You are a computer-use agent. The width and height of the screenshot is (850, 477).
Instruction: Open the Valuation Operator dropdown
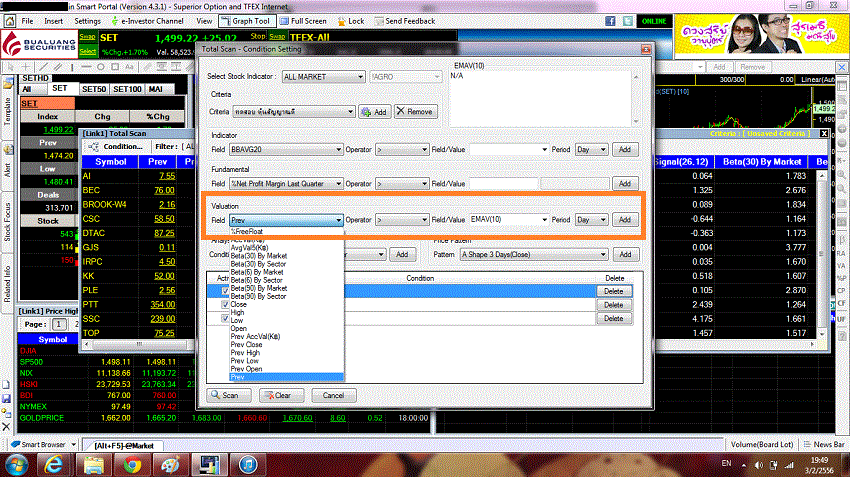coord(402,220)
